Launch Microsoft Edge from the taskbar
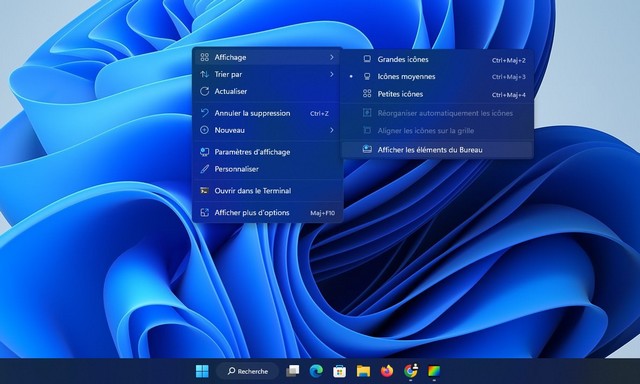Screen dimensions: 640x384 (316, 371)
